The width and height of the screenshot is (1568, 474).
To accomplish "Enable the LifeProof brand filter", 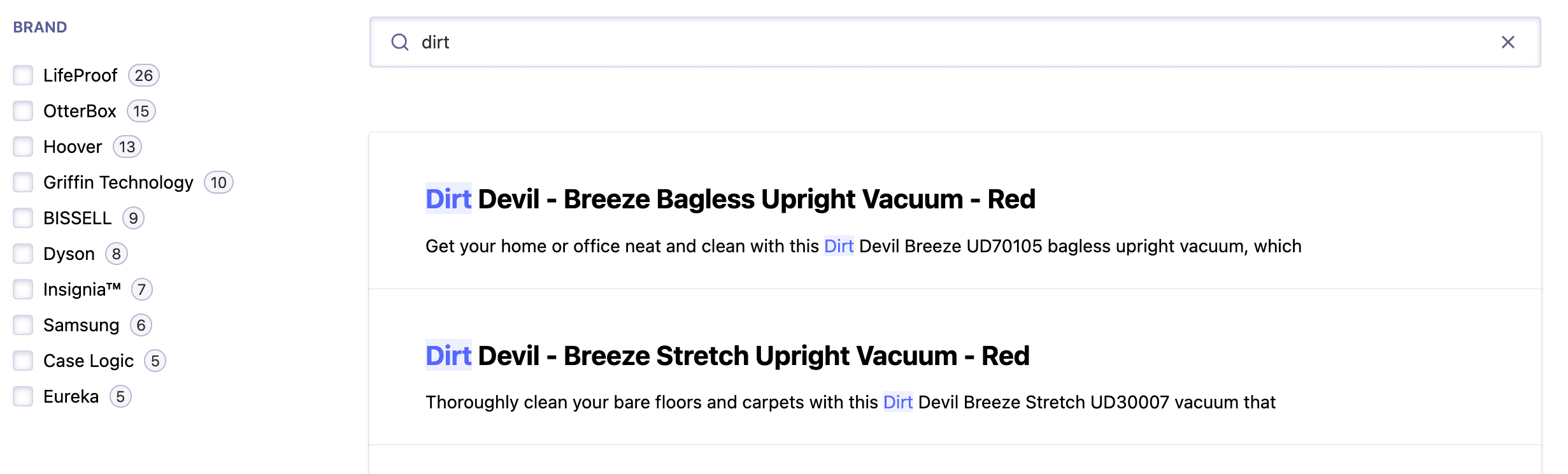I will (24, 75).
